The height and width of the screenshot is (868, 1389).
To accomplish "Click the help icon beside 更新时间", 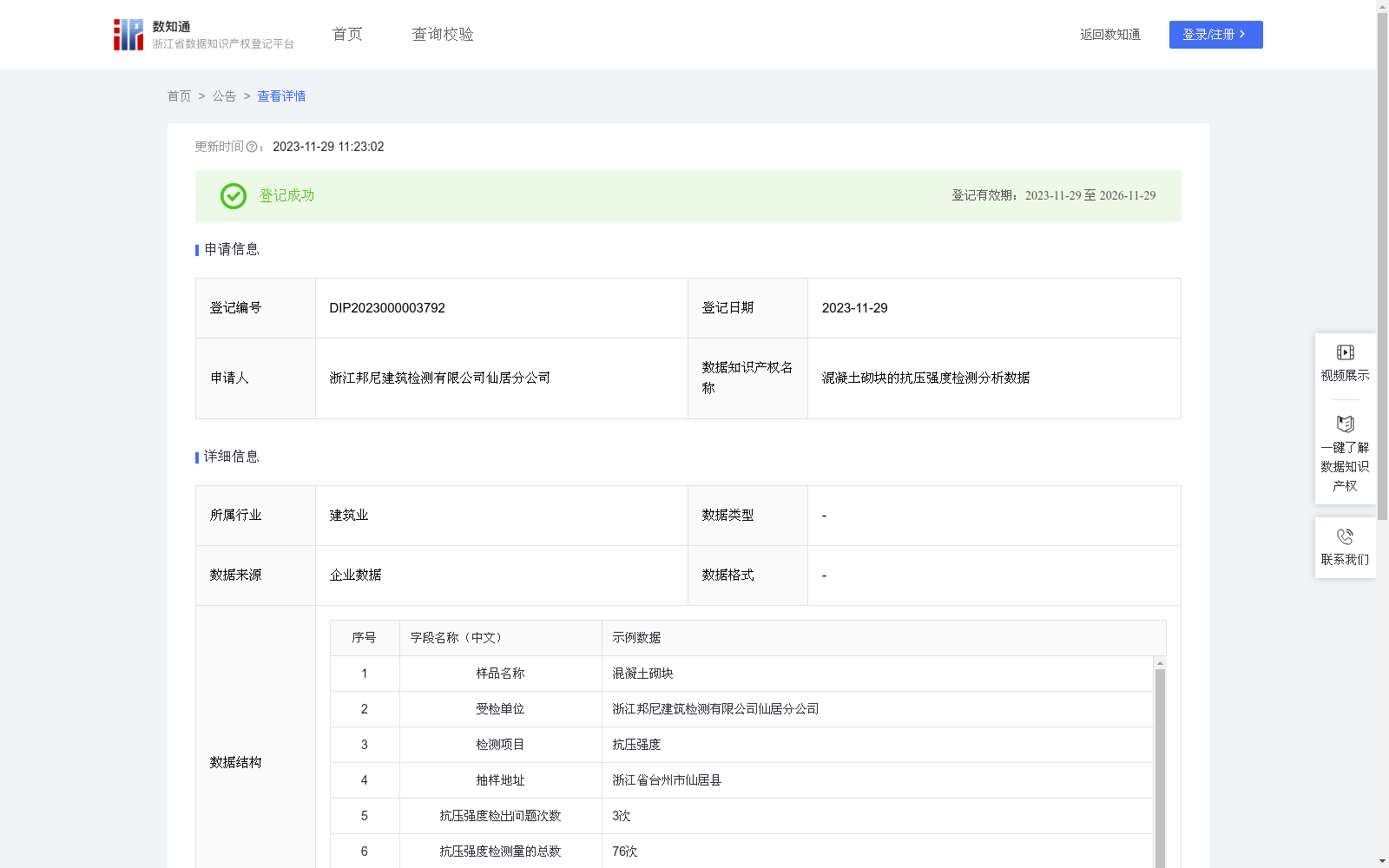I will pyautogui.click(x=252, y=148).
